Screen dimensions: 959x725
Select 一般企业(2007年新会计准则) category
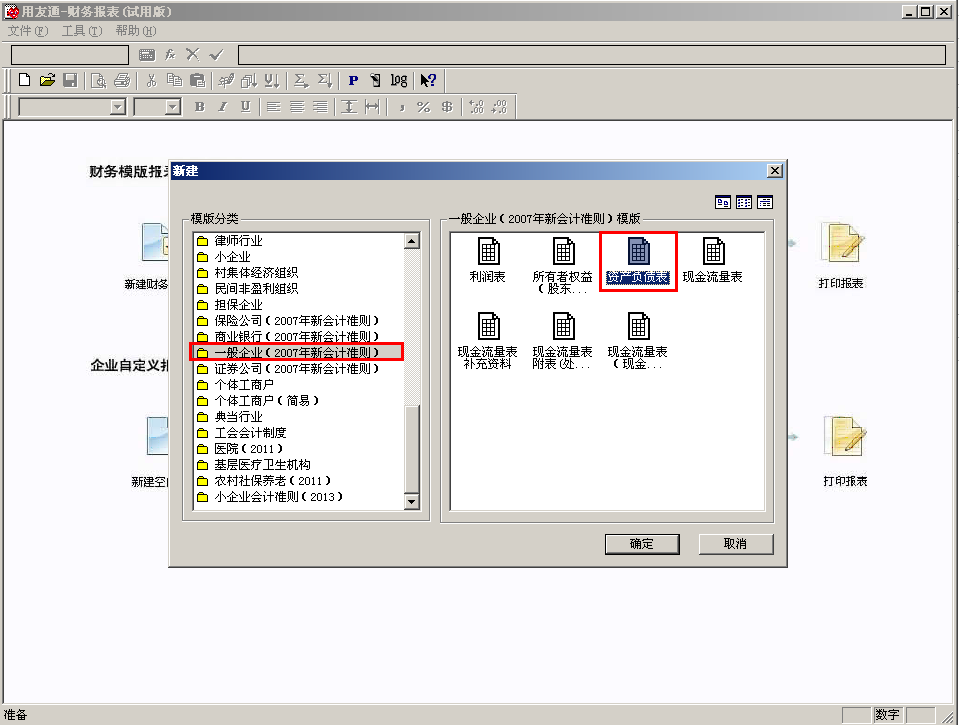coord(288,352)
